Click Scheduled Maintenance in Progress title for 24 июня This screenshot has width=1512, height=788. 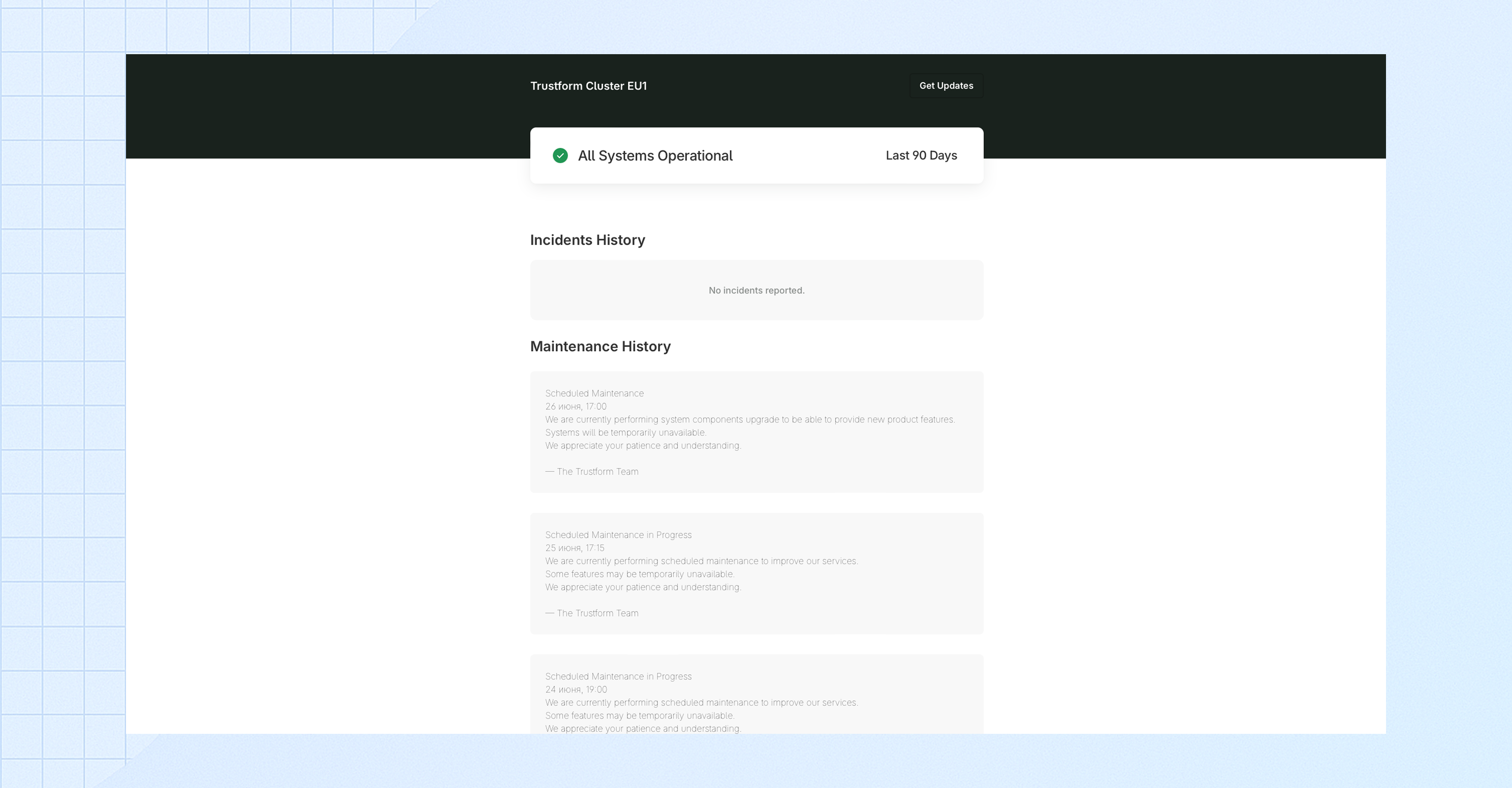tap(618, 676)
